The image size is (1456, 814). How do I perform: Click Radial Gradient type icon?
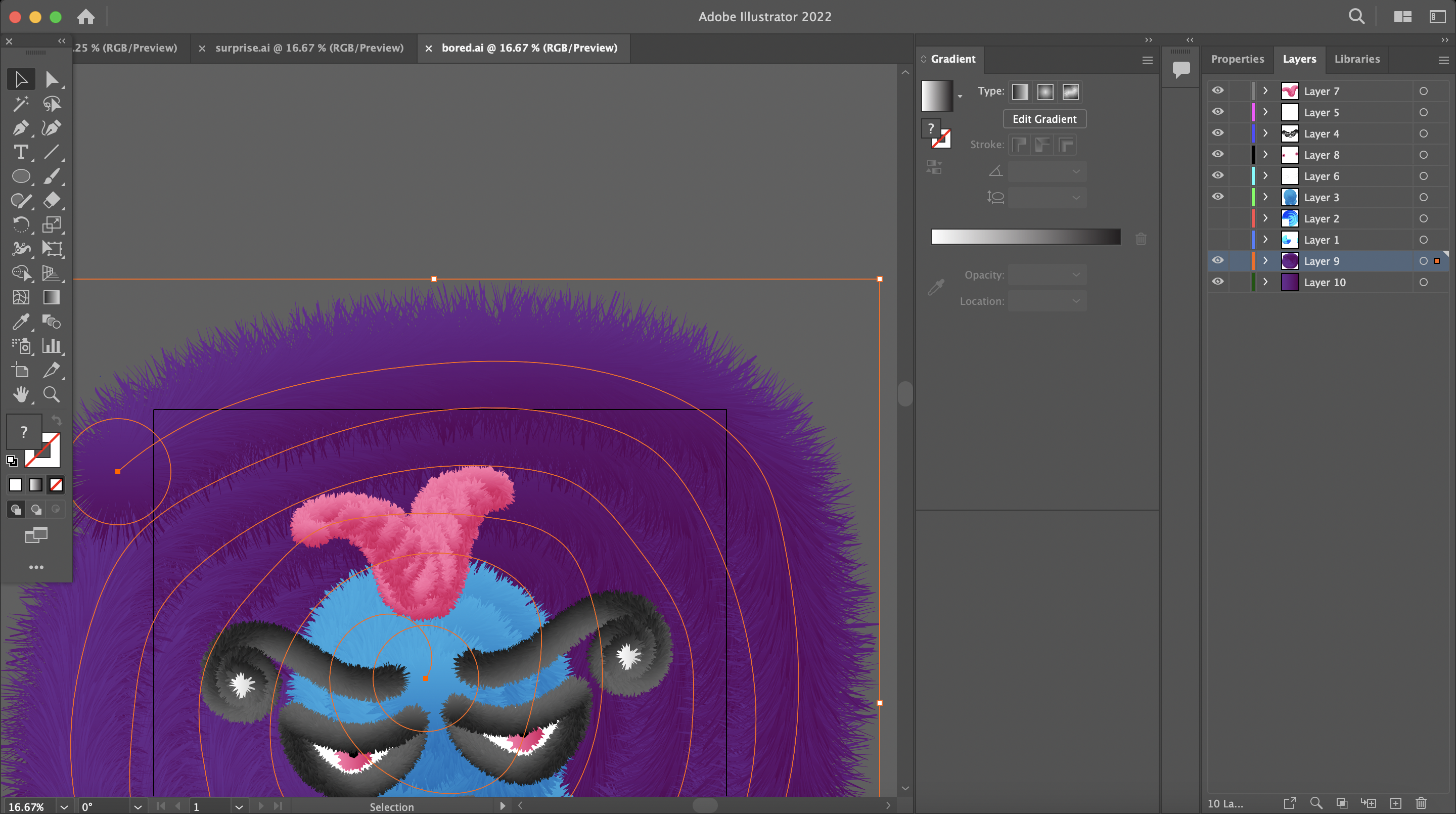[1045, 92]
